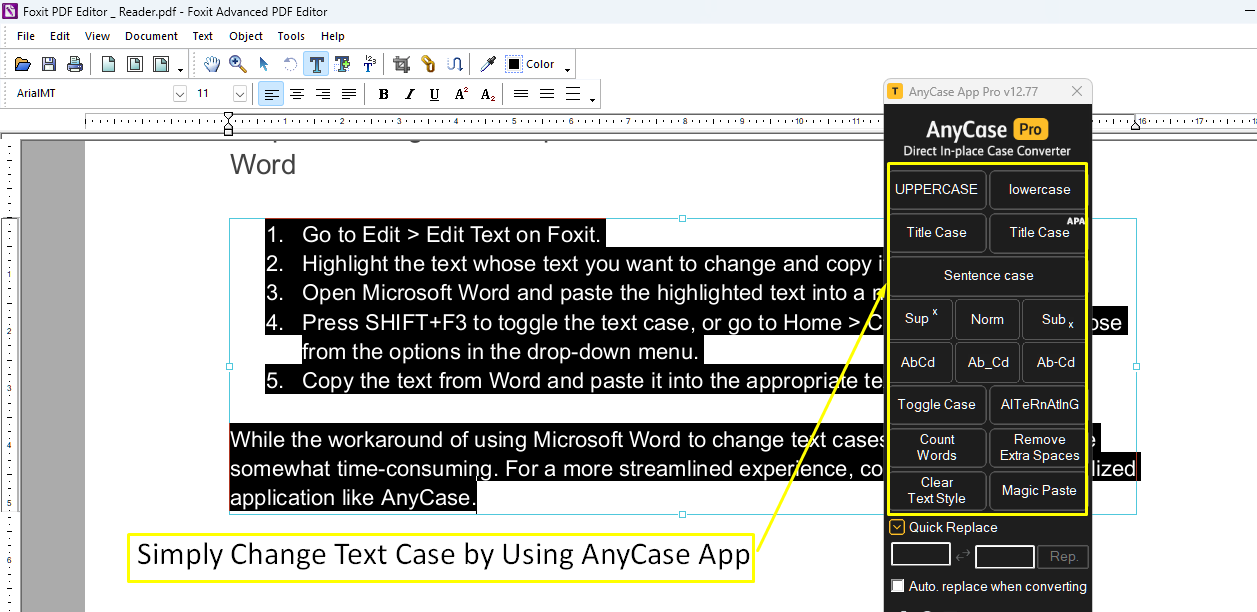Viewport: 1257px width, 612px height.
Task: Apply APA Title Case in AnyCase
Action: click(x=1039, y=232)
